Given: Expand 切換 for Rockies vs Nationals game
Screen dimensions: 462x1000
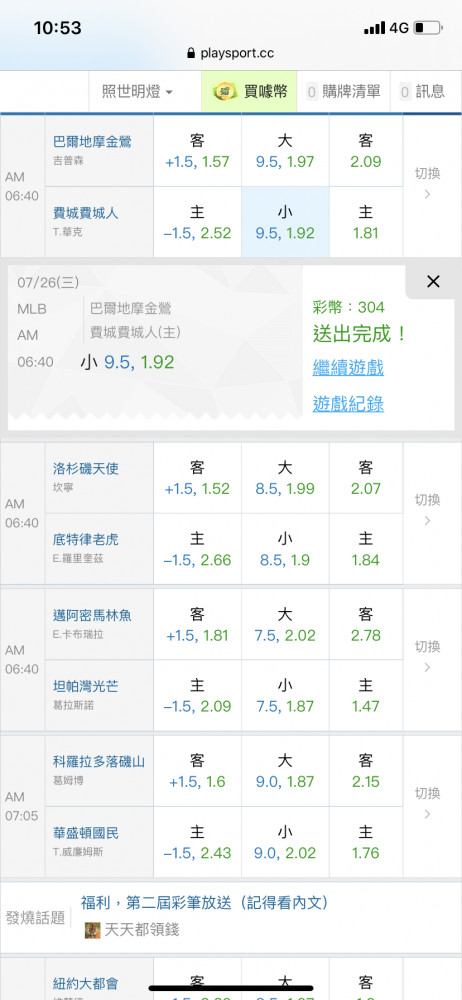Looking at the screenshot, I should pos(428,804).
